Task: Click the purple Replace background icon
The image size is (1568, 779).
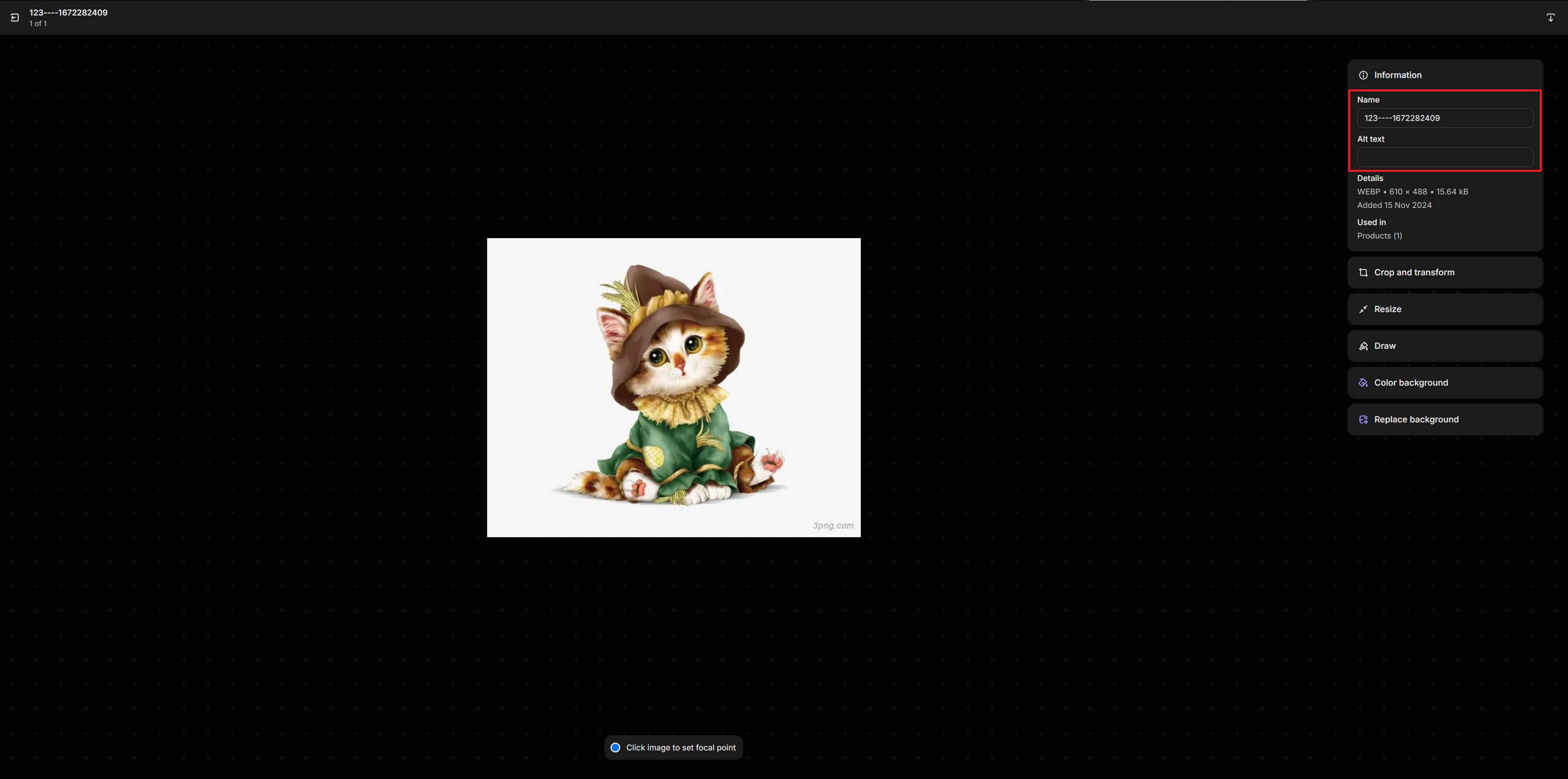Action: (1363, 420)
